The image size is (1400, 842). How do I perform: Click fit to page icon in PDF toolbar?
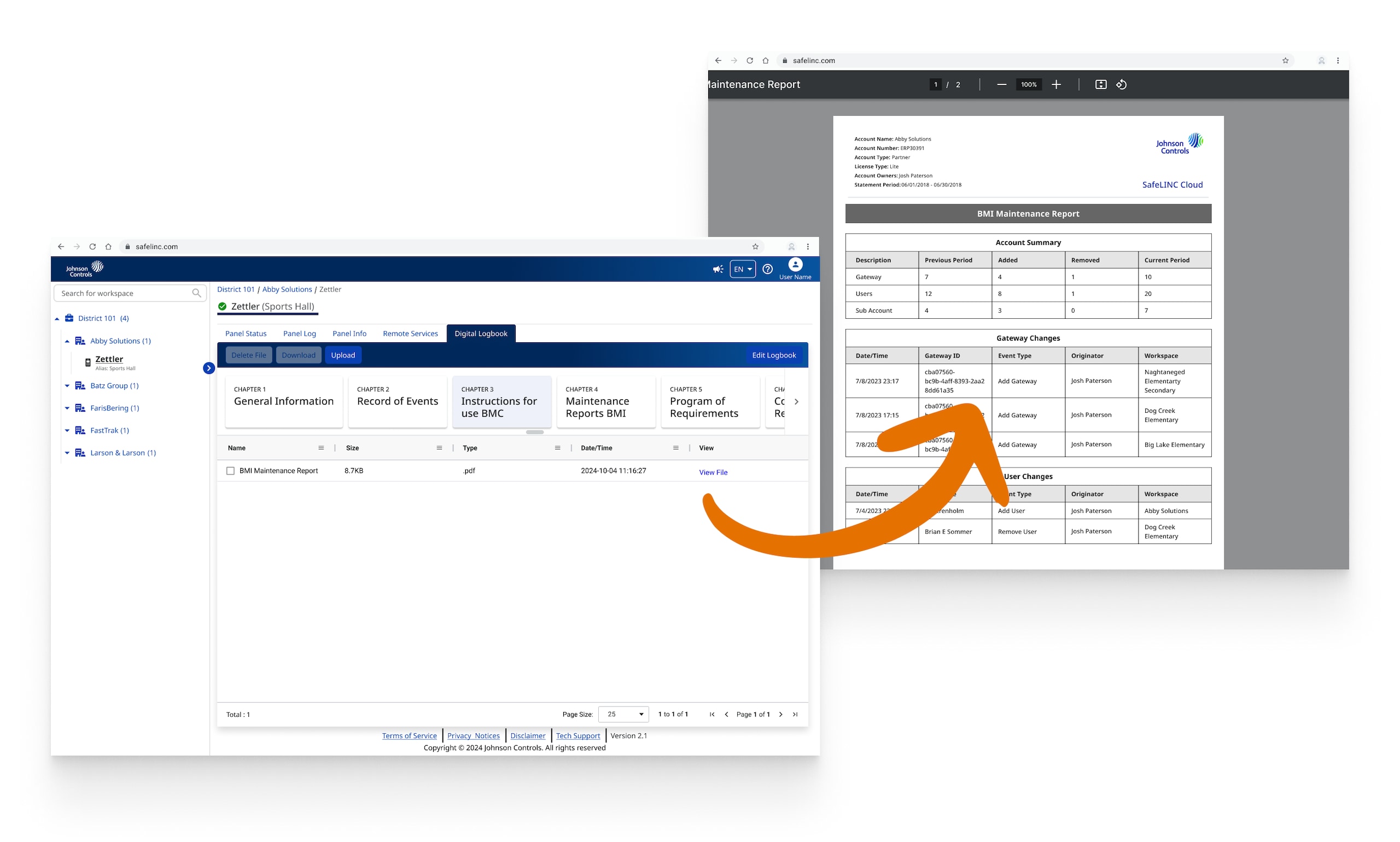point(1100,85)
